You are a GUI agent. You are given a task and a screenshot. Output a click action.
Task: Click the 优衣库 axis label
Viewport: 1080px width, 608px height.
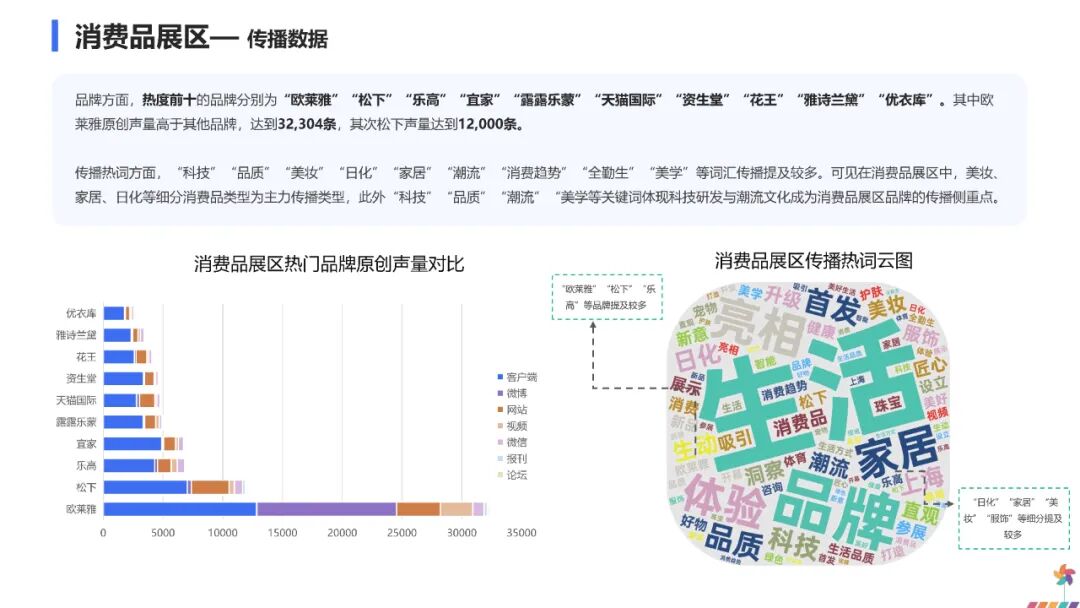click(x=81, y=313)
